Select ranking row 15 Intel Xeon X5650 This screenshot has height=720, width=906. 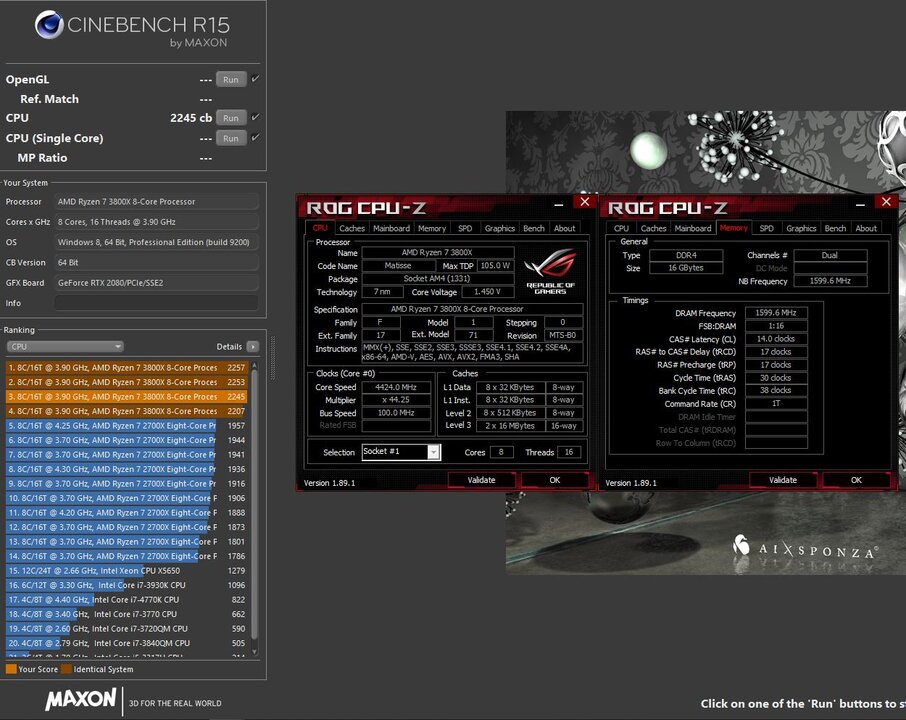(127, 570)
